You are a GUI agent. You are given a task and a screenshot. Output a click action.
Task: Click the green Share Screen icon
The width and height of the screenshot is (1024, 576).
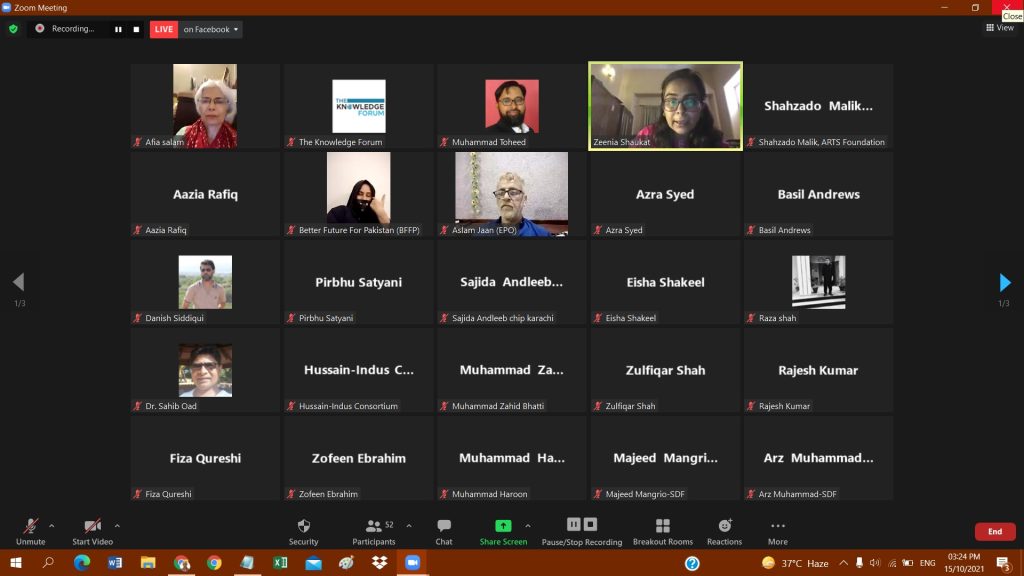pos(503,526)
